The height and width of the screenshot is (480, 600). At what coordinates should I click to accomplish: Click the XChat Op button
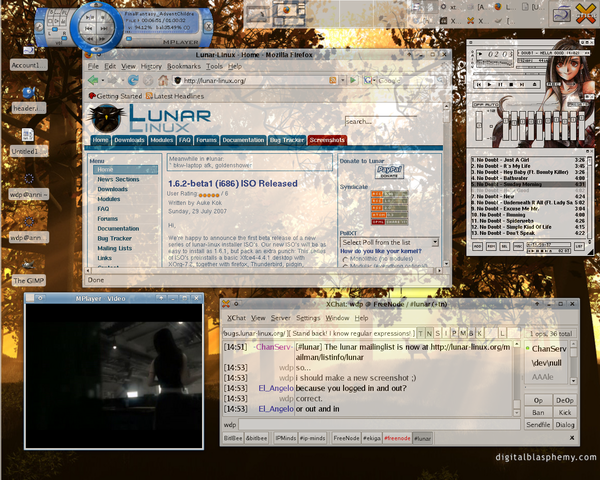538,400
